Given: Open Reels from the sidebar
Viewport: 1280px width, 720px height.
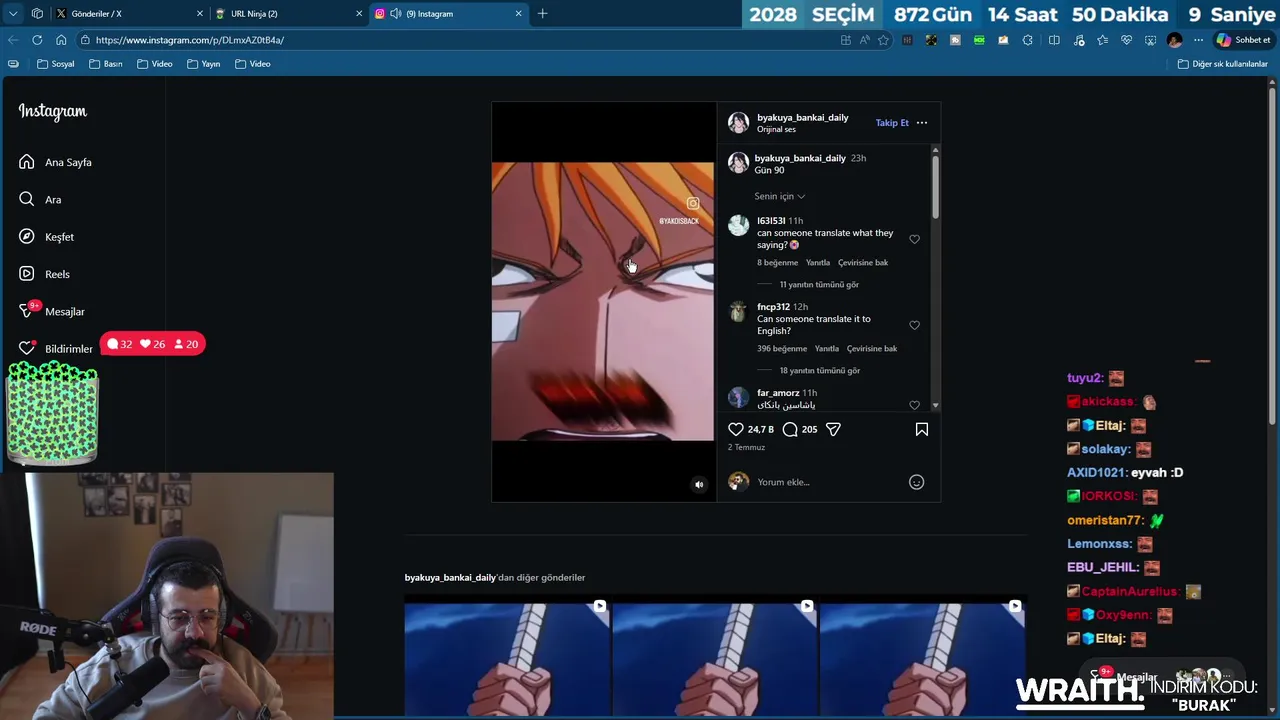Looking at the screenshot, I should point(44,274).
